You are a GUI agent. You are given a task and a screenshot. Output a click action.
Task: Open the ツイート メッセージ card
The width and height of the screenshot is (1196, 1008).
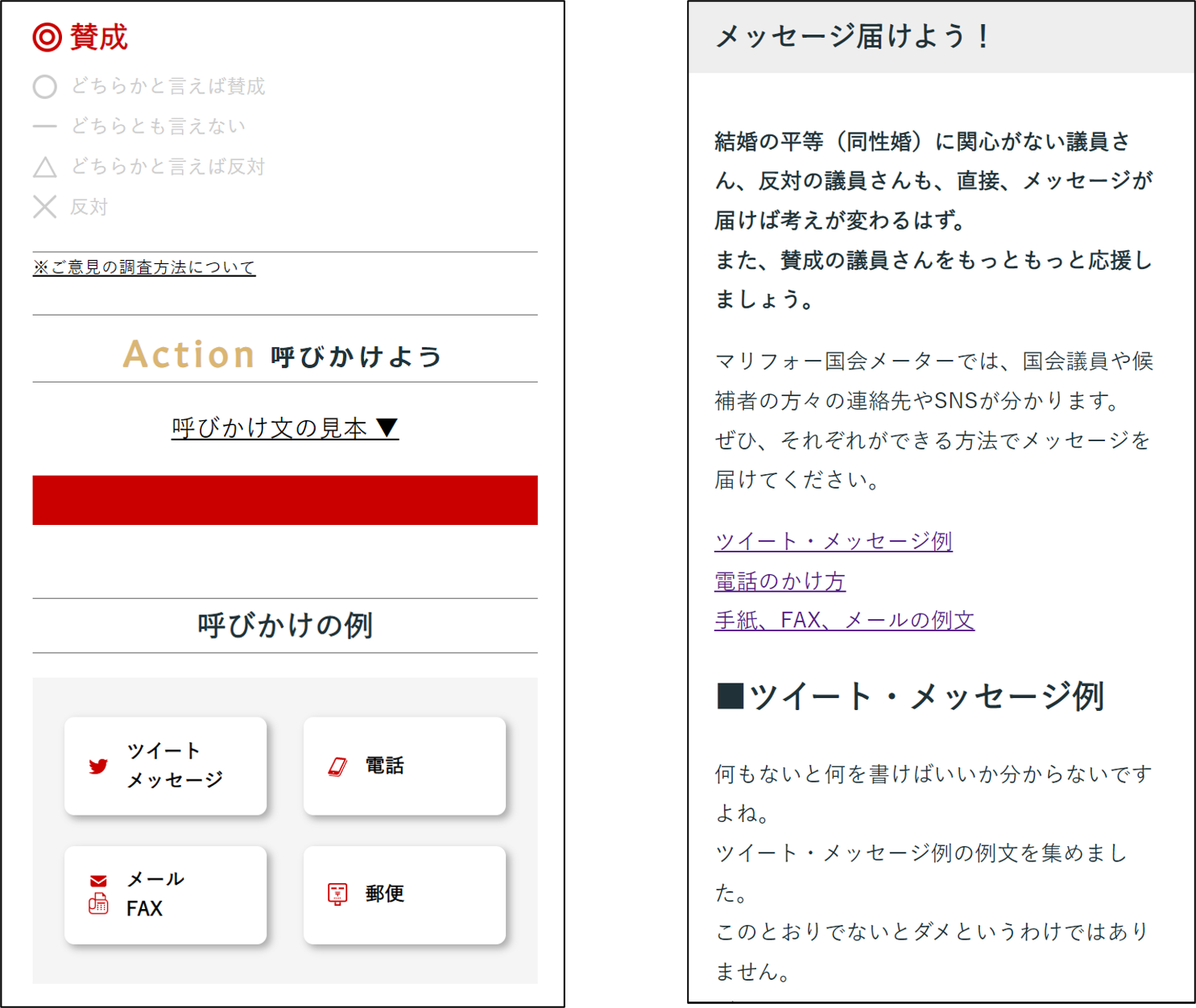point(165,766)
